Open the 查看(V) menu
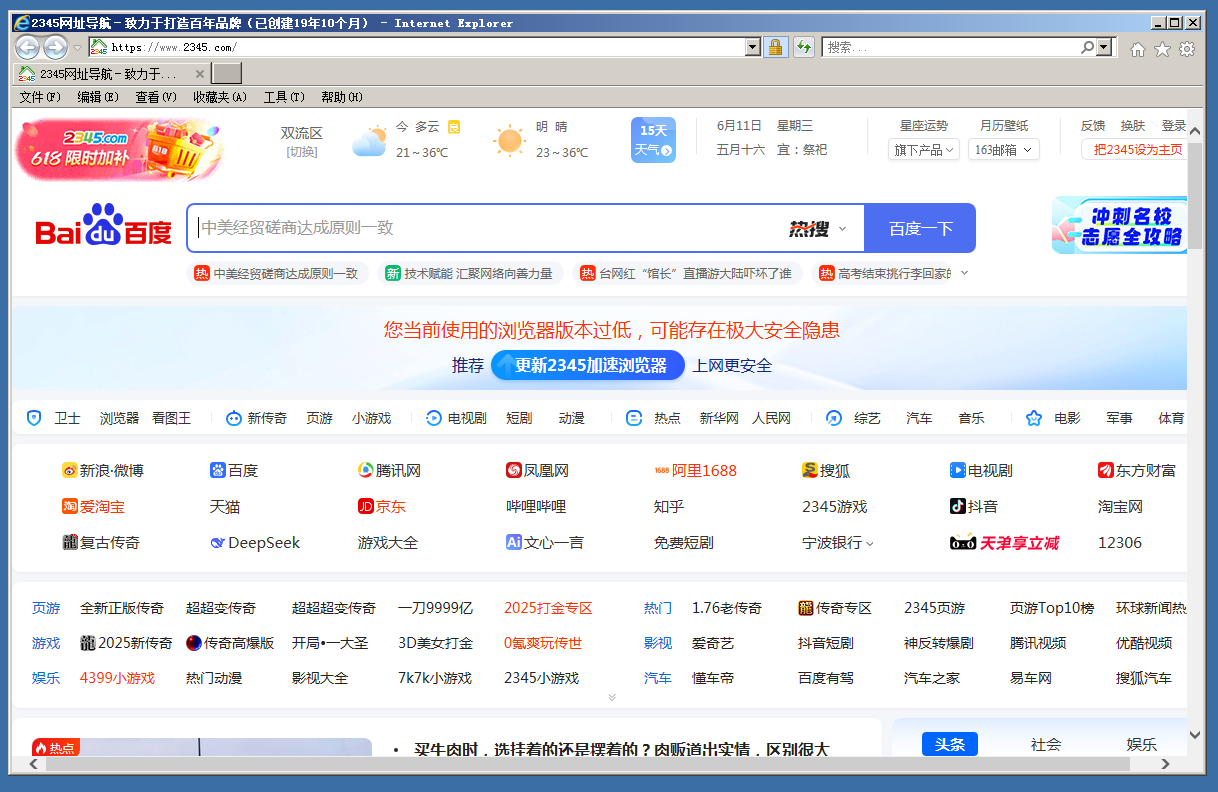1218x792 pixels. (x=156, y=97)
